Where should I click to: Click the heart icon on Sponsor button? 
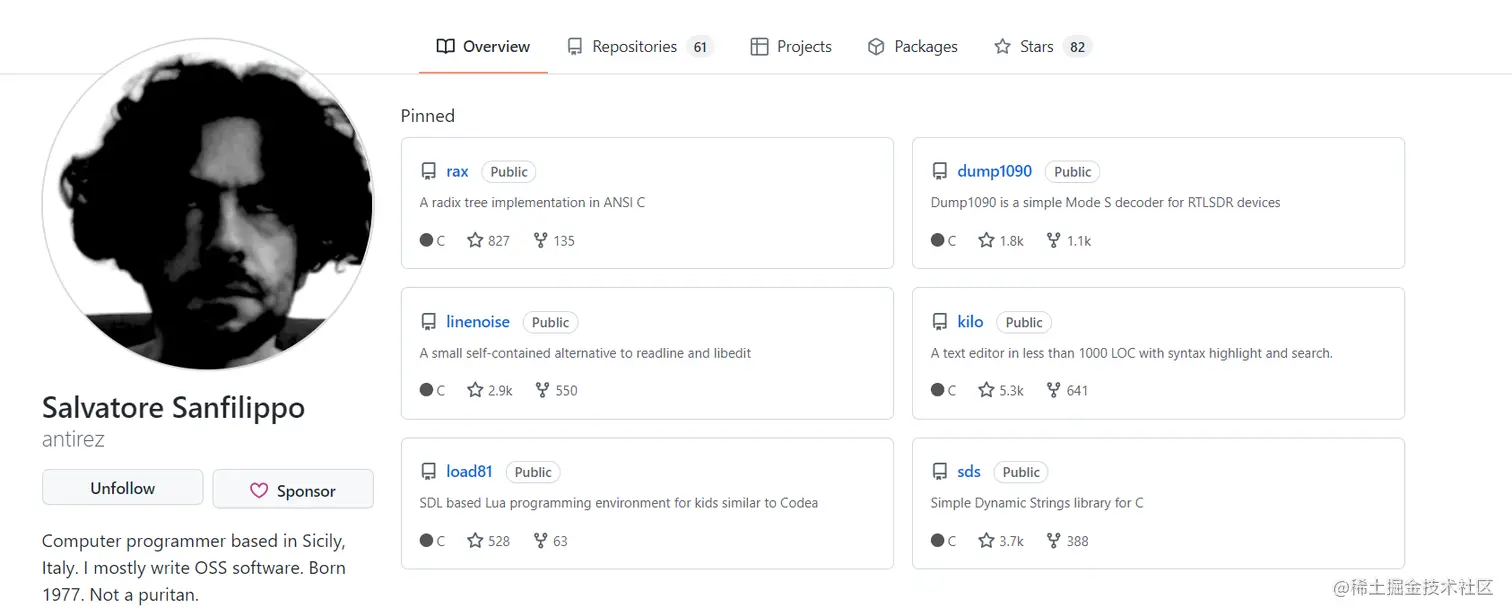coord(259,491)
